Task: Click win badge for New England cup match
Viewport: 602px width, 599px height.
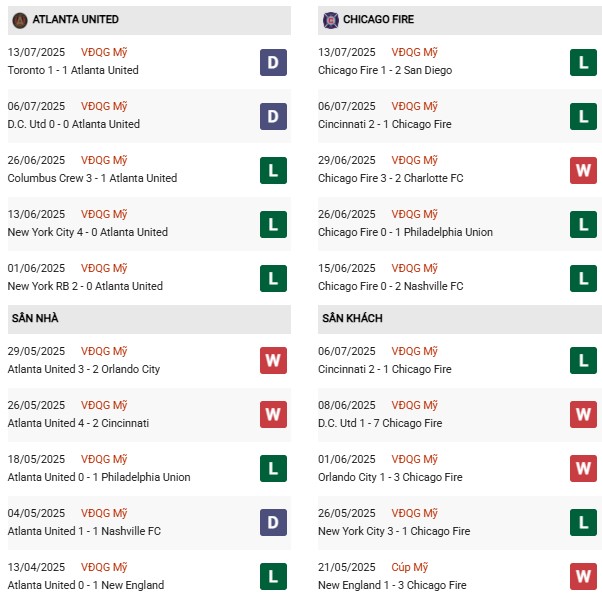Action: pos(583,576)
